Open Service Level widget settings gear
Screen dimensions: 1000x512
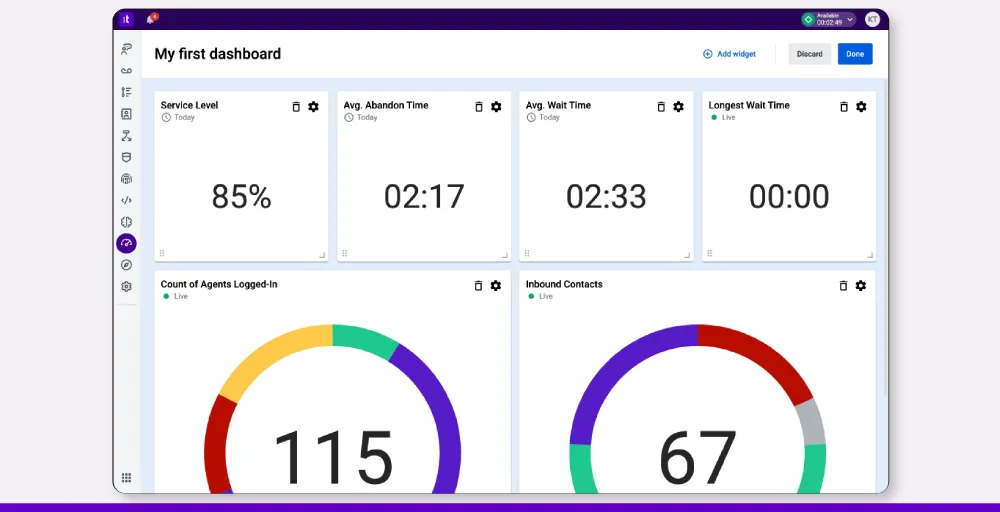[x=313, y=106]
